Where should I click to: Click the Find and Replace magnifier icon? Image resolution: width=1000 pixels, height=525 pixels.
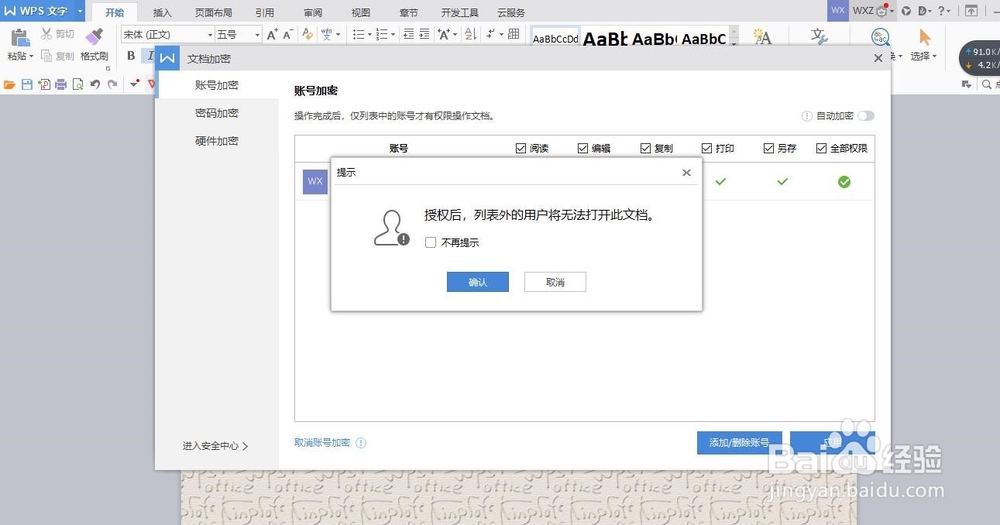tap(881, 37)
